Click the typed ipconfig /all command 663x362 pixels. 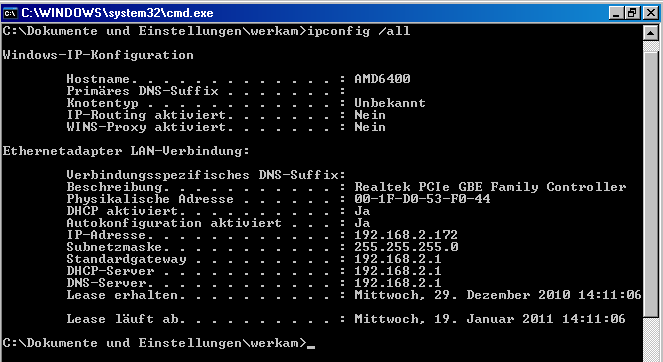tap(359, 31)
